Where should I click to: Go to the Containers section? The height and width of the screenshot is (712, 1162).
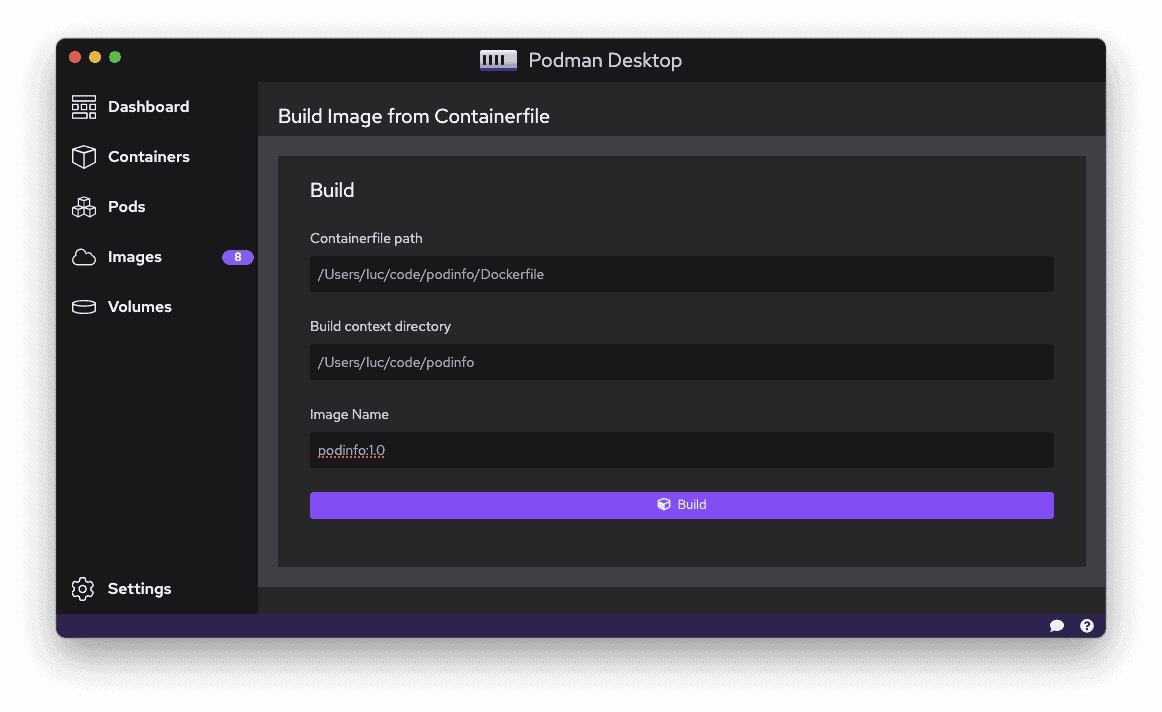(x=149, y=156)
